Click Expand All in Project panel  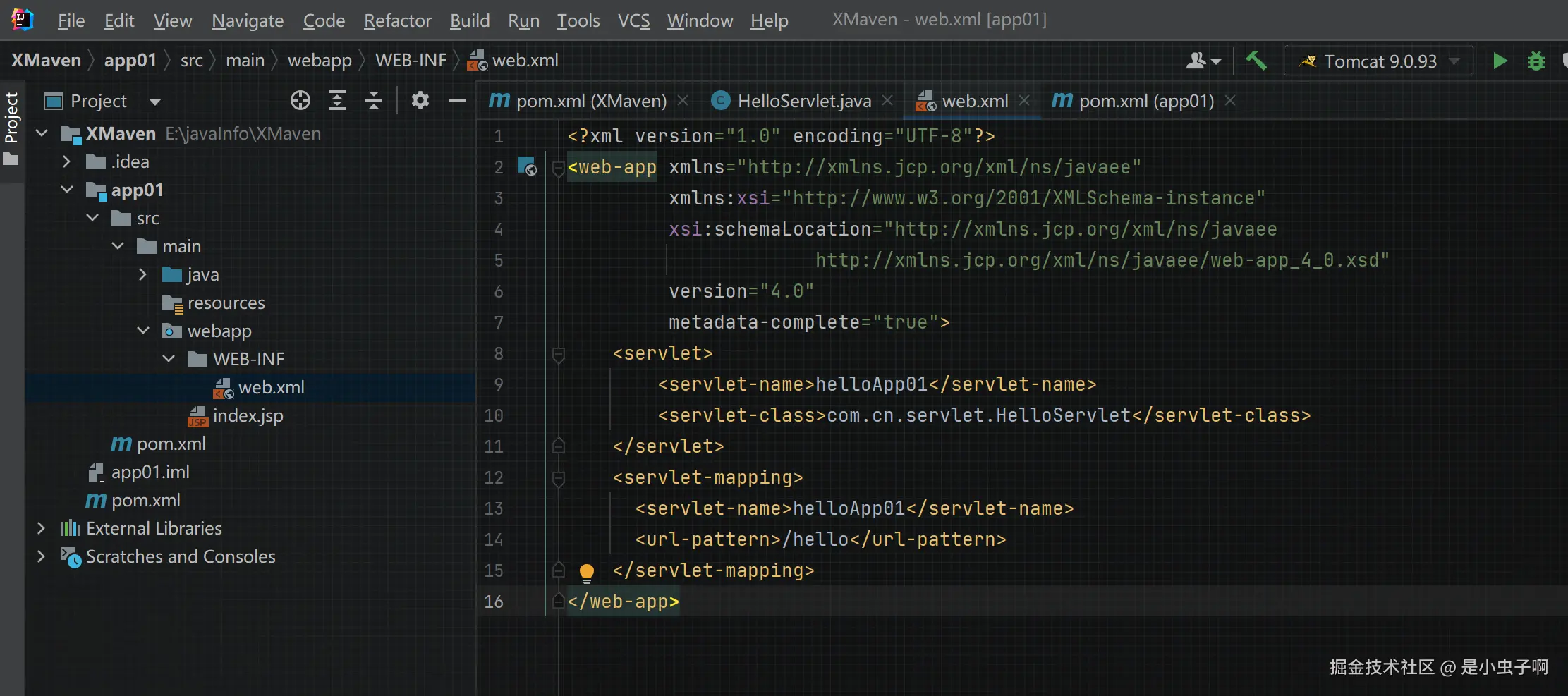point(337,101)
